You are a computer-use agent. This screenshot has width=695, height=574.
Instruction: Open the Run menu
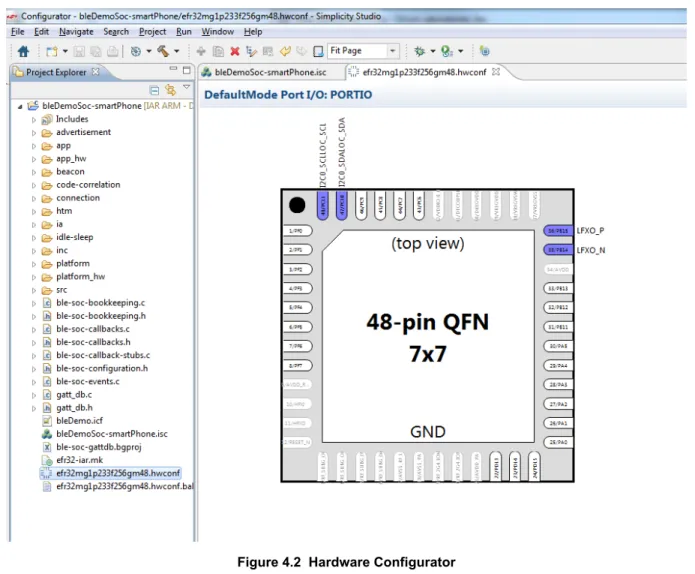point(184,32)
